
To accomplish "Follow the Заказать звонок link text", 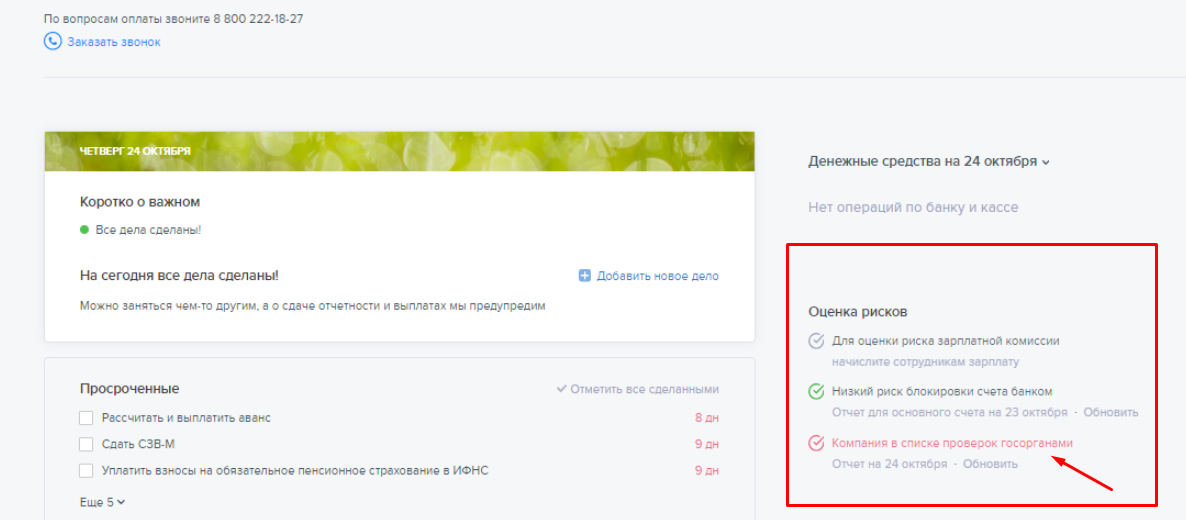I will click(x=114, y=42).
